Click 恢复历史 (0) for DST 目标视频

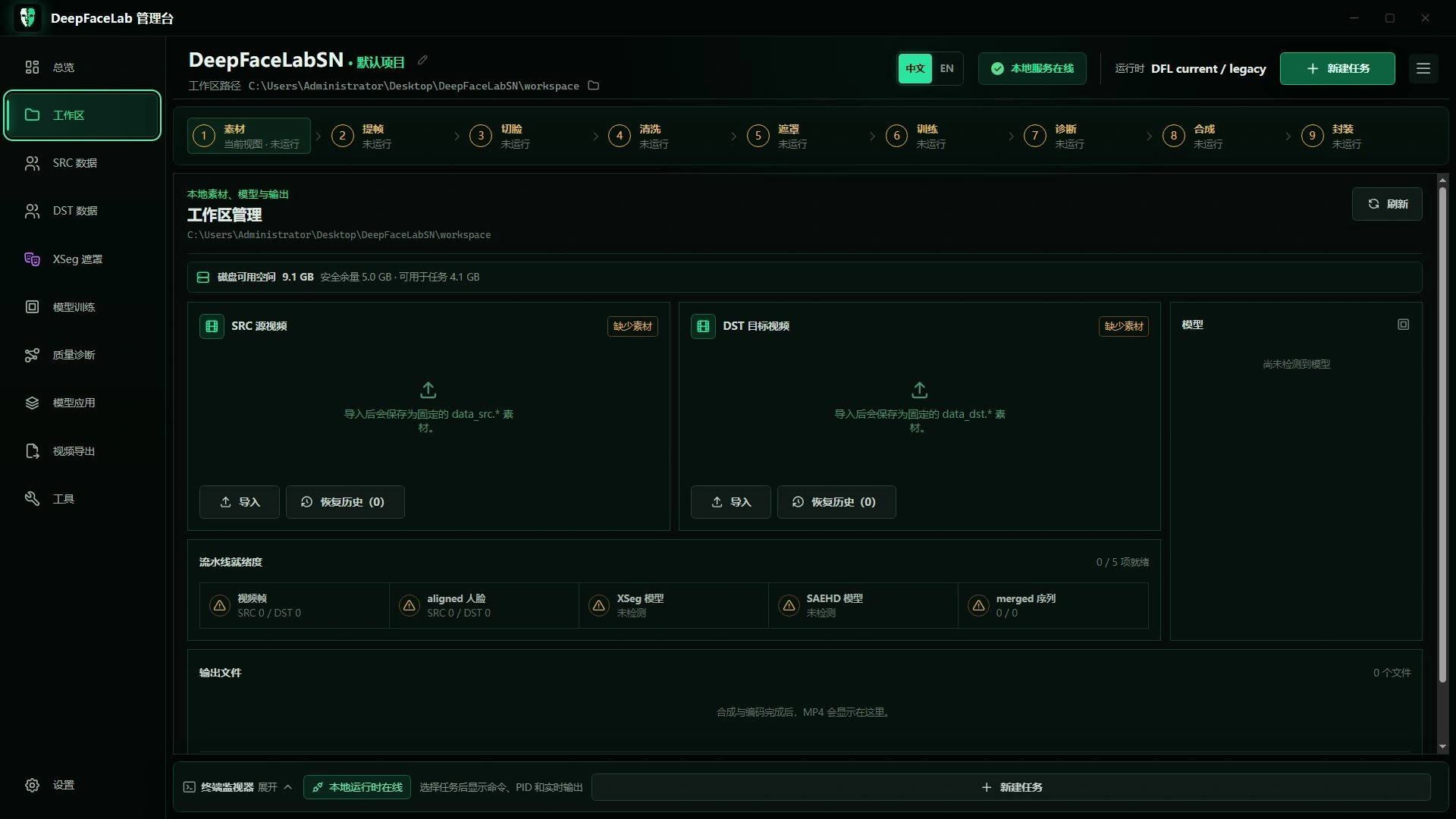click(836, 502)
